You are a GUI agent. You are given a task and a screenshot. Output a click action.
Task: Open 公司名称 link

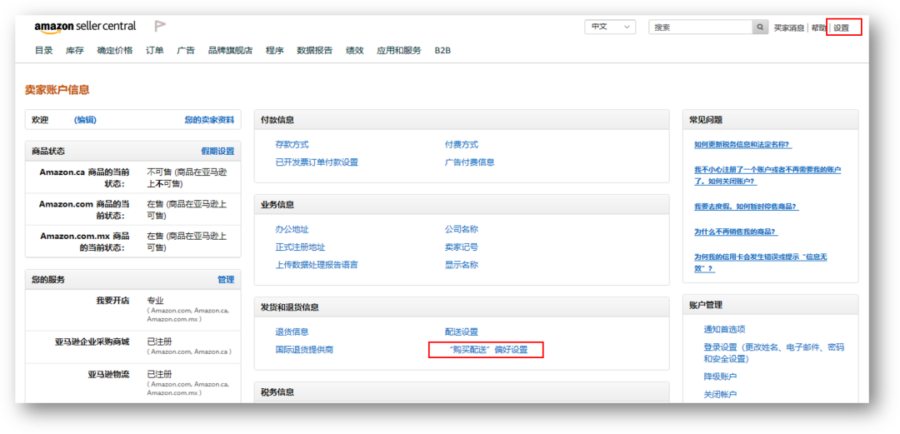[461, 230]
